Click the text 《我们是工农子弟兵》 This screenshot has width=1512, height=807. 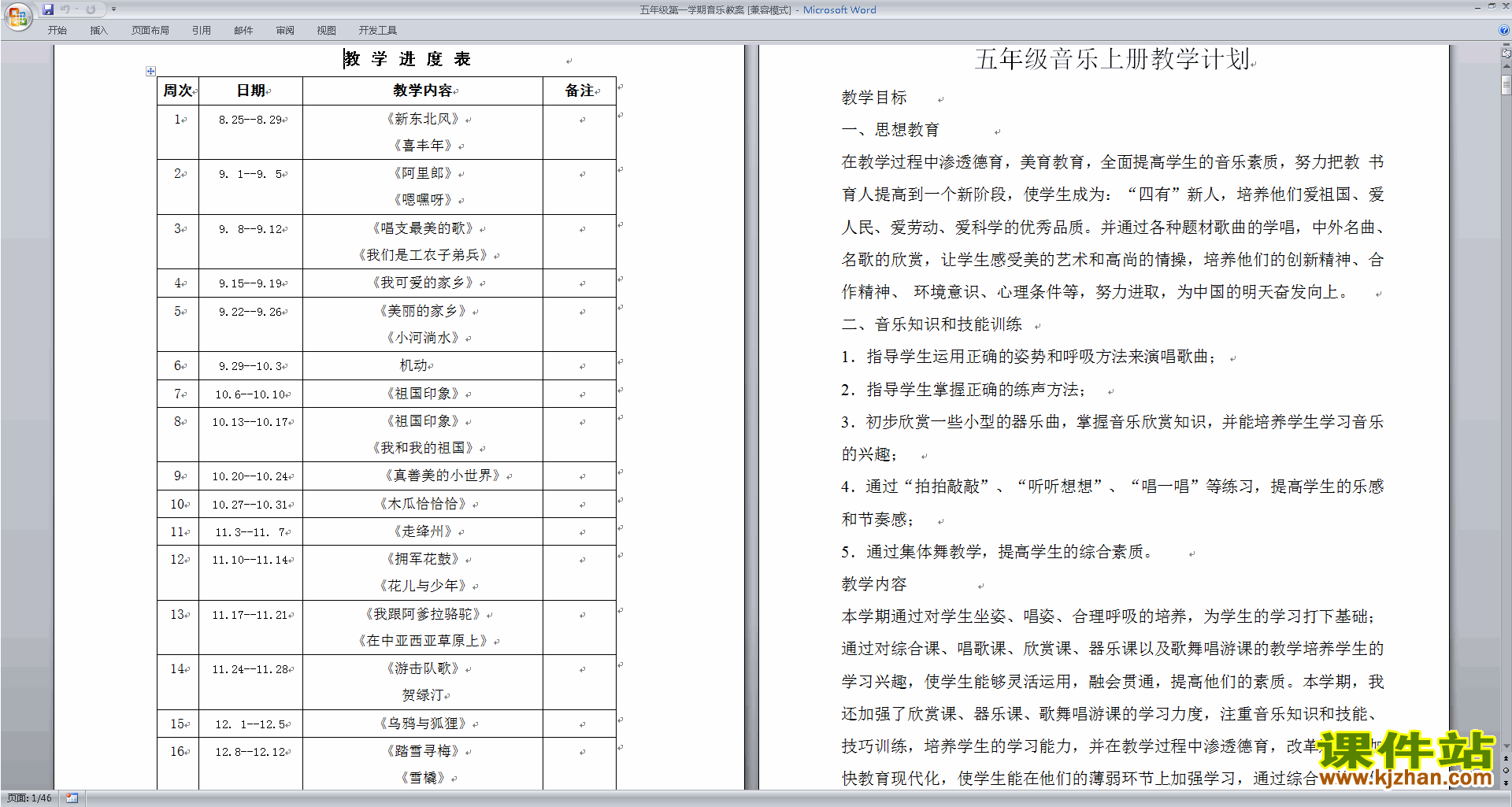(423, 255)
